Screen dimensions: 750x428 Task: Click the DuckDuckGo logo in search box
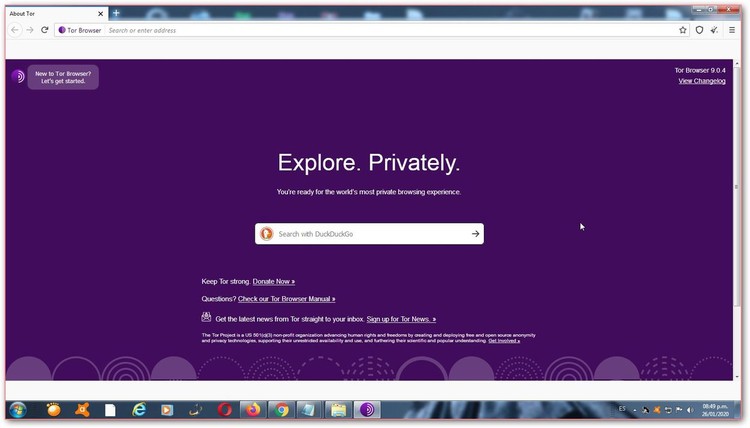pos(266,234)
